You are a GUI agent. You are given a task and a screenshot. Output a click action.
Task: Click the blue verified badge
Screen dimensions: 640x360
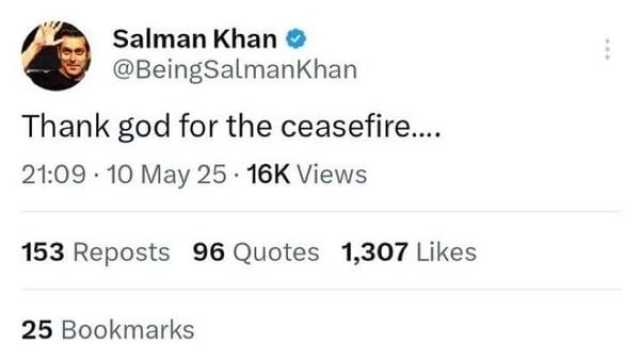296,39
